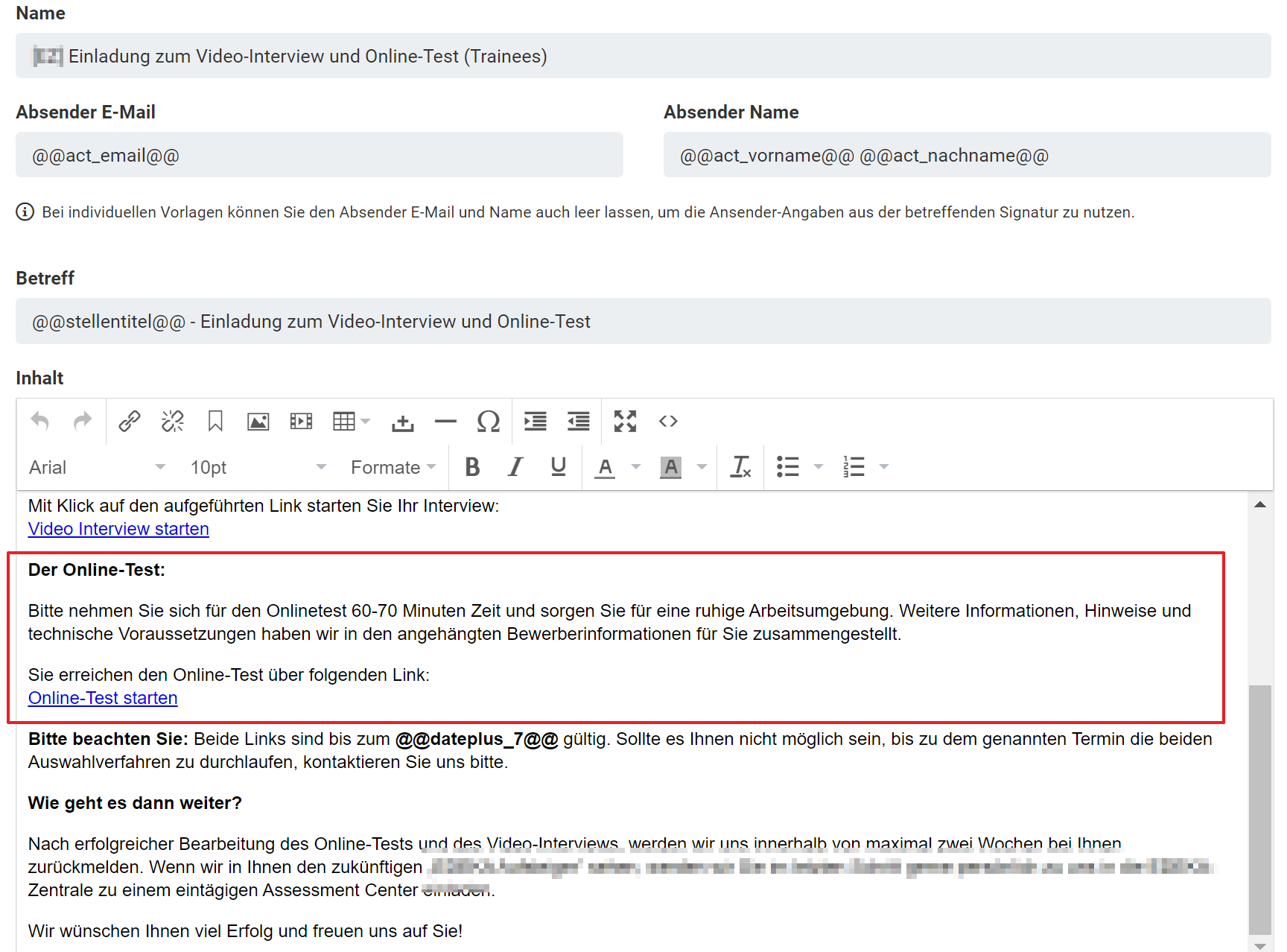Click the Betreff subject field
The width and height of the screenshot is (1287, 952).
[643, 321]
